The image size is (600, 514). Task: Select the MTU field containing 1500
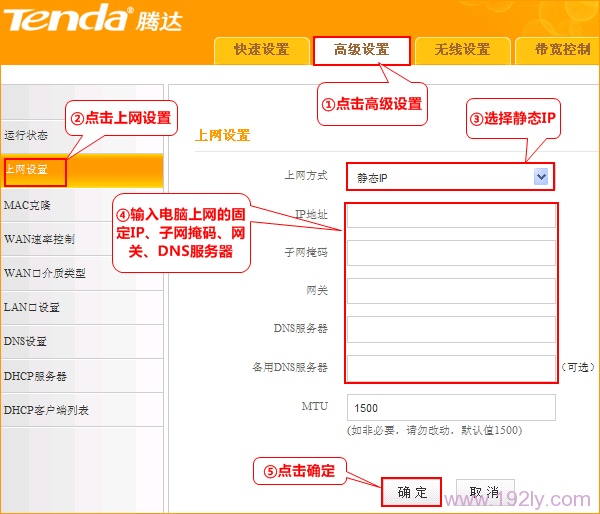pos(451,408)
